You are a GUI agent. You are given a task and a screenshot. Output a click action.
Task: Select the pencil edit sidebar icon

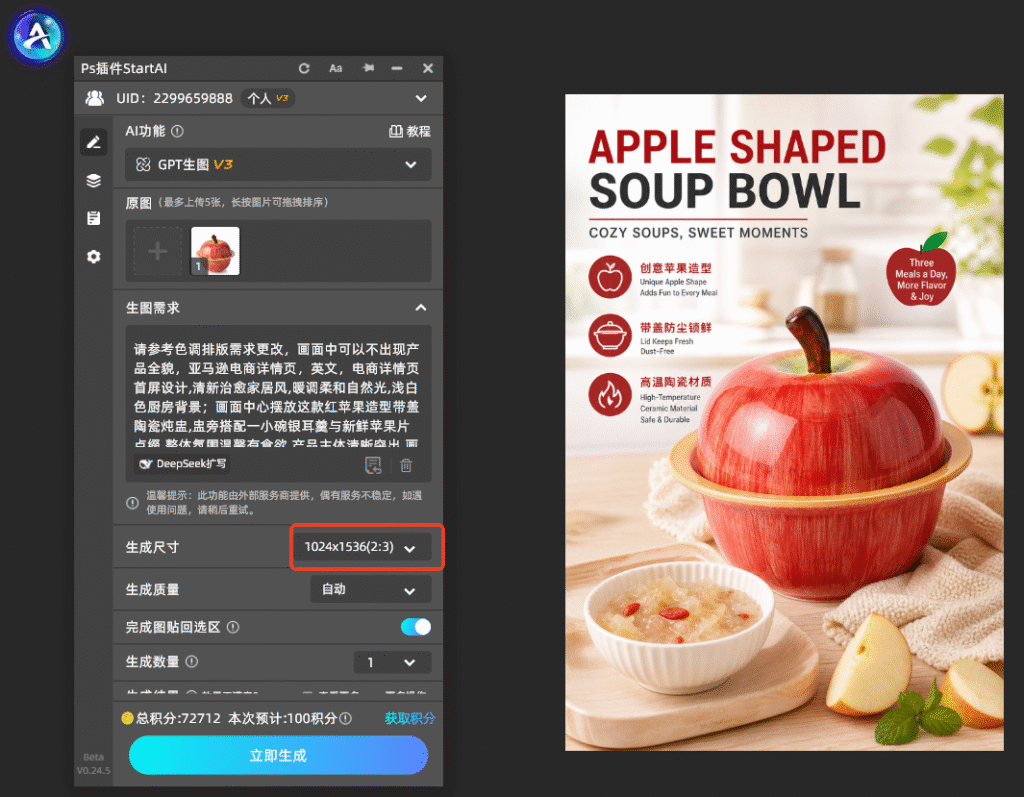pos(93,142)
